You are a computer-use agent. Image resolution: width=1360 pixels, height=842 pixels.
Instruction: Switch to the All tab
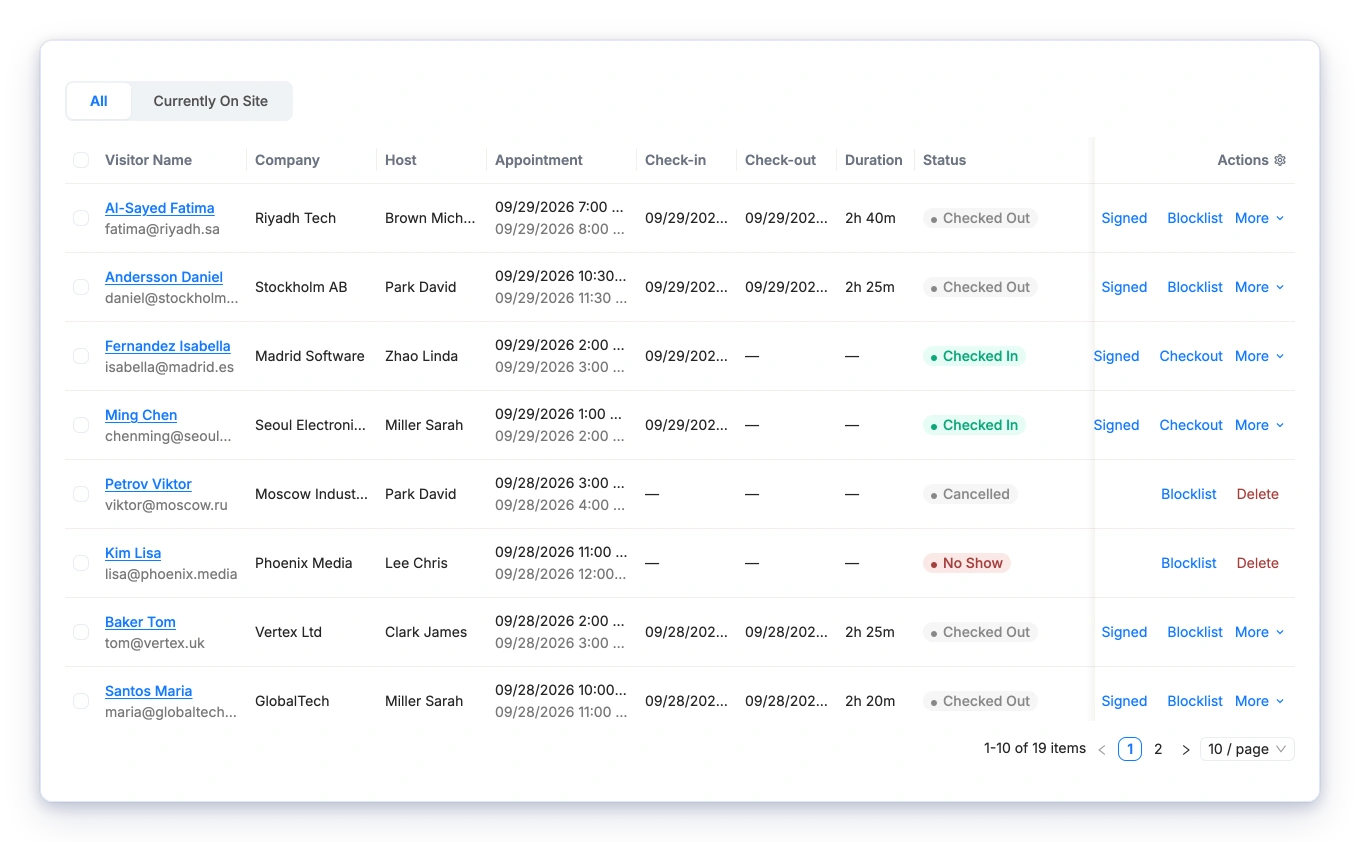(99, 101)
